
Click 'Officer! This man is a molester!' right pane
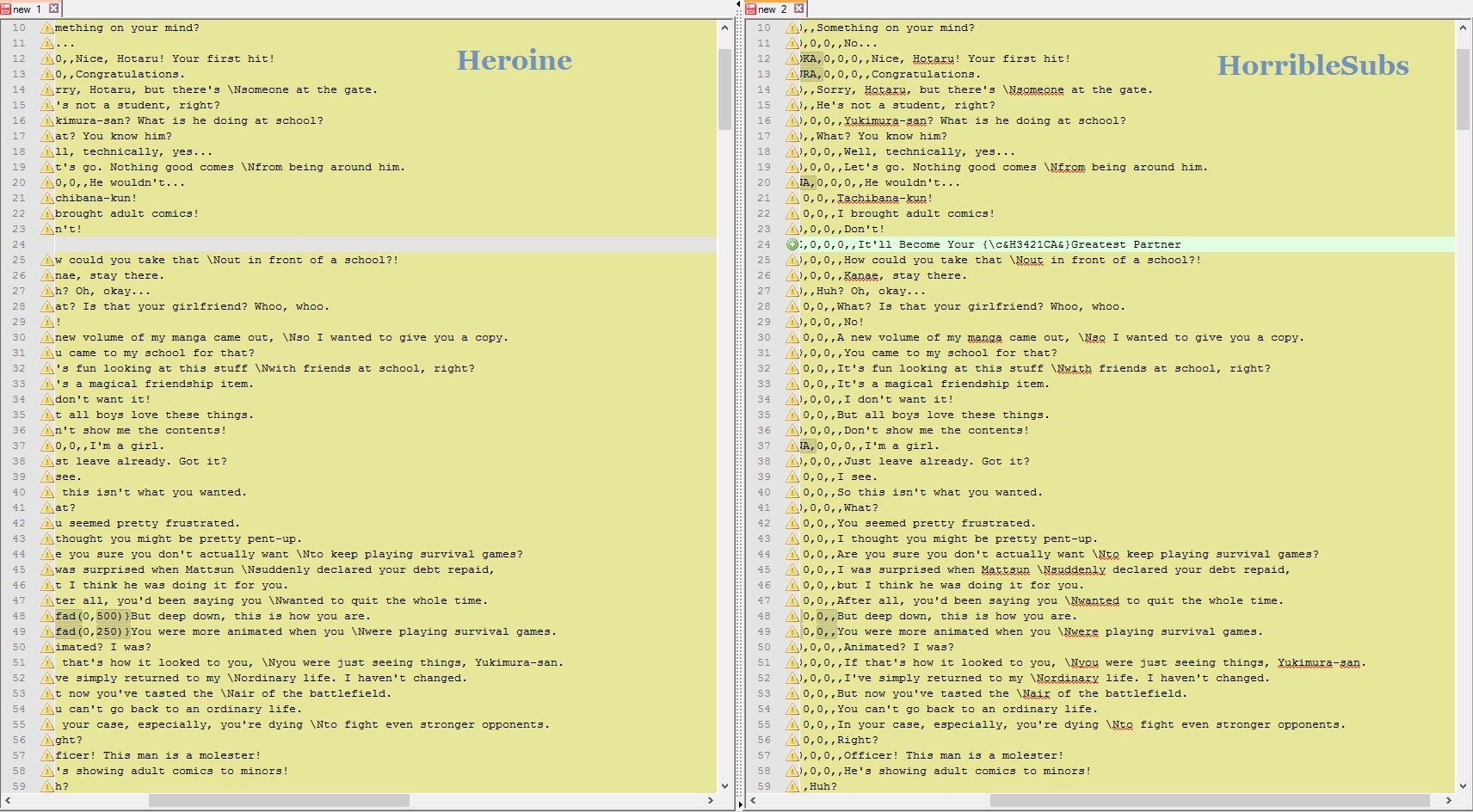click(x=954, y=756)
